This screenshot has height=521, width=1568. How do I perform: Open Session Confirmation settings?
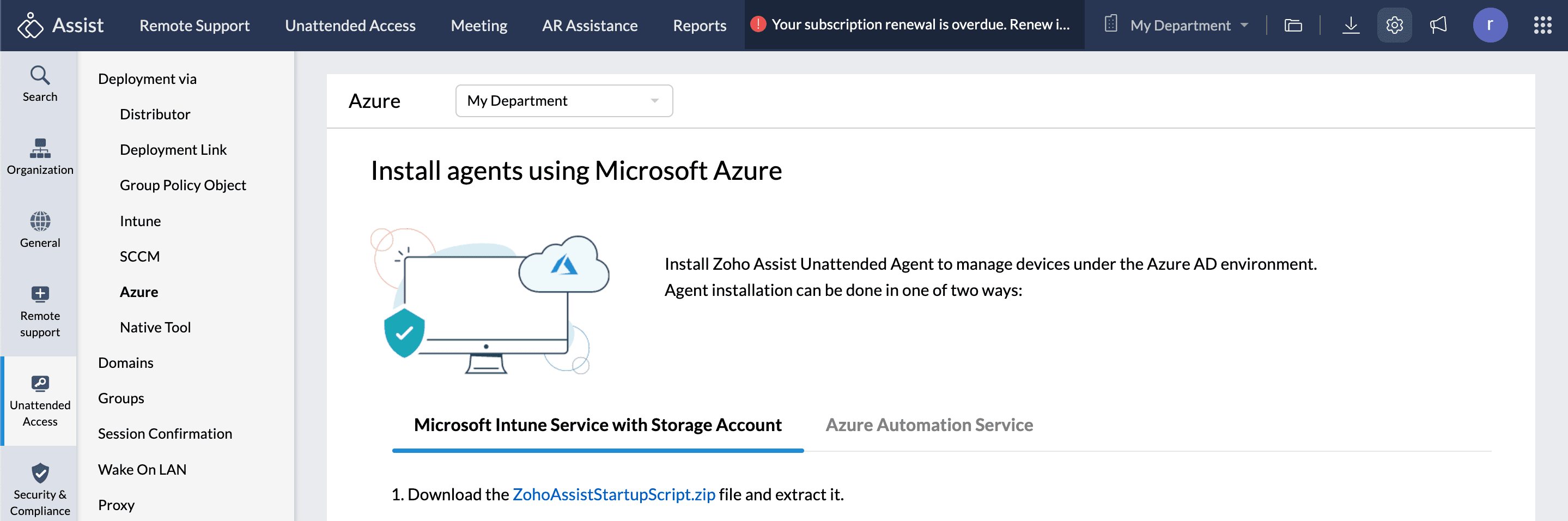point(165,433)
